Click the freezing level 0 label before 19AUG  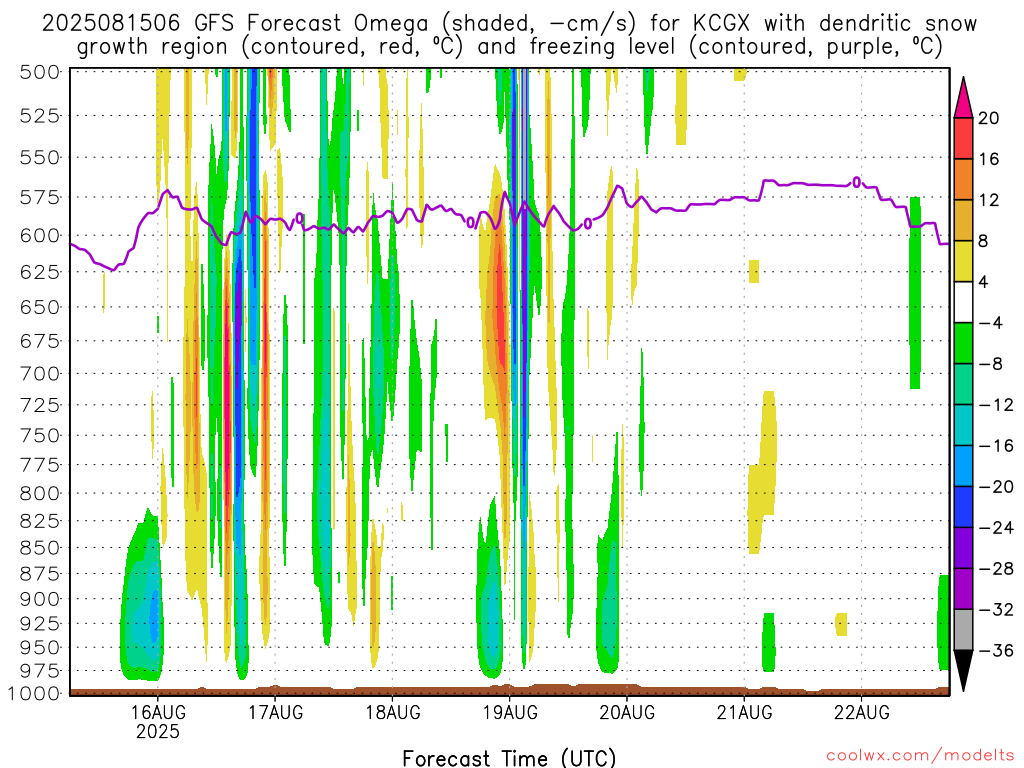(470, 223)
